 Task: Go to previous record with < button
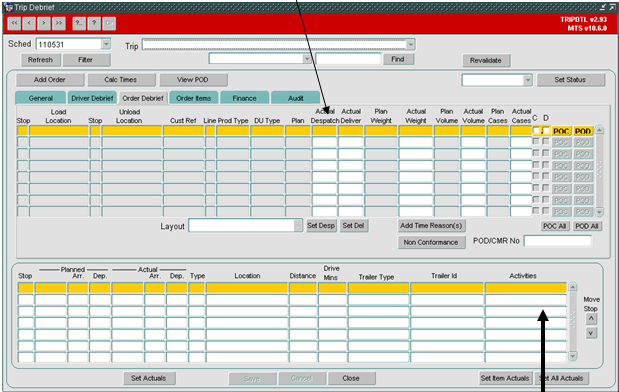(29, 24)
